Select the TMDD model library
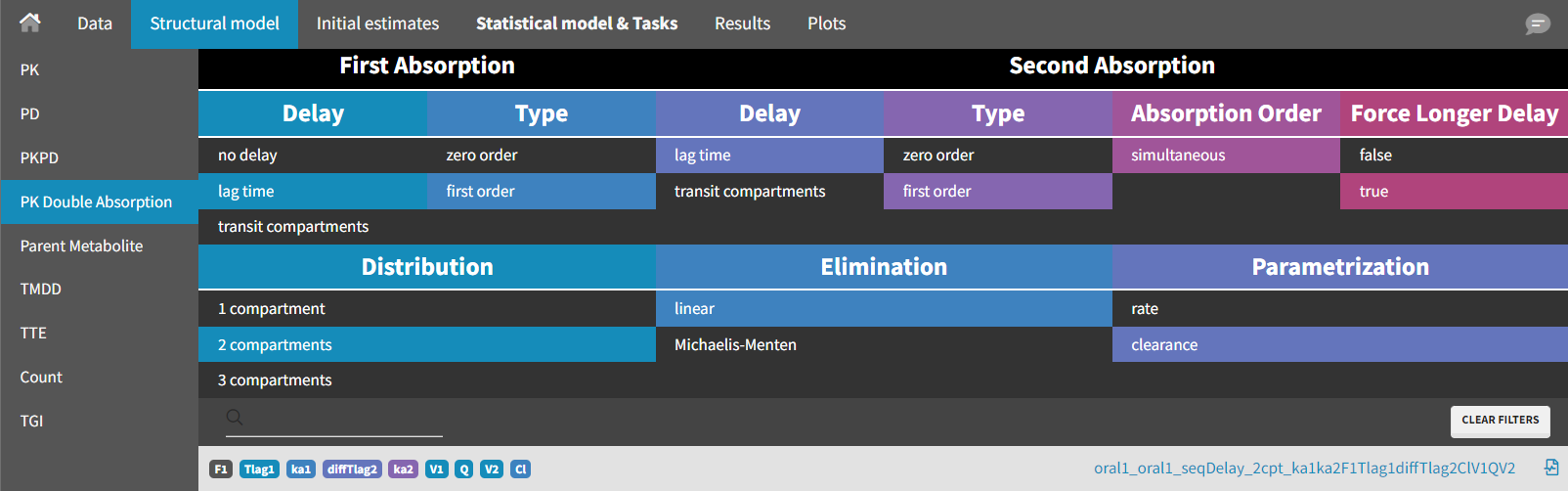The width and height of the screenshot is (1568, 491). click(41, 290)
